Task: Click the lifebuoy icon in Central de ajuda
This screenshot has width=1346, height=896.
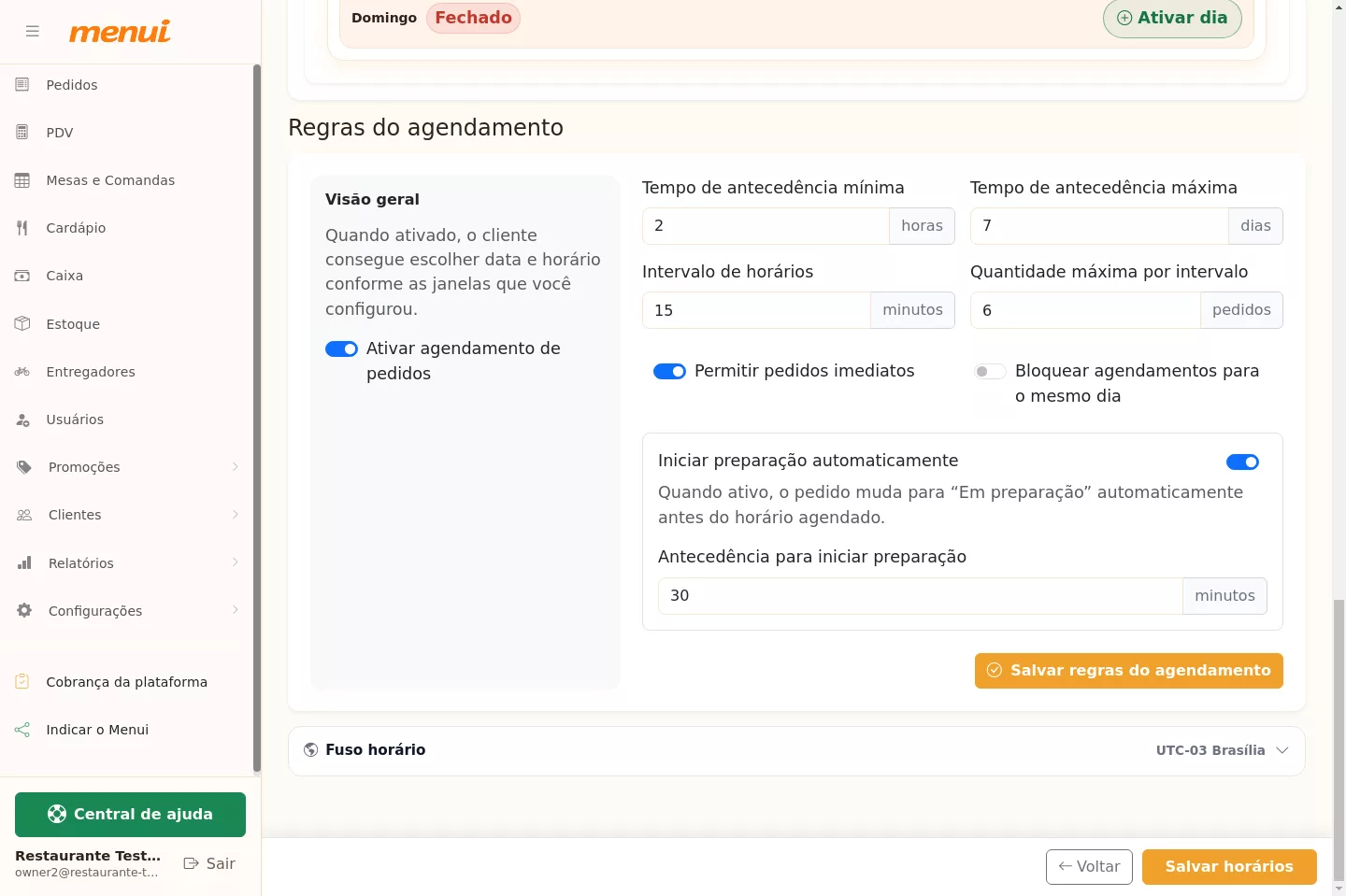Action: click(x=57, y=814)
